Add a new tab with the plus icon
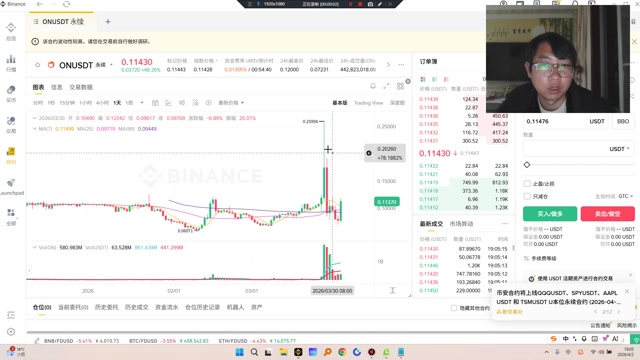This screenshot has width=640, height=360. point(108,22)
